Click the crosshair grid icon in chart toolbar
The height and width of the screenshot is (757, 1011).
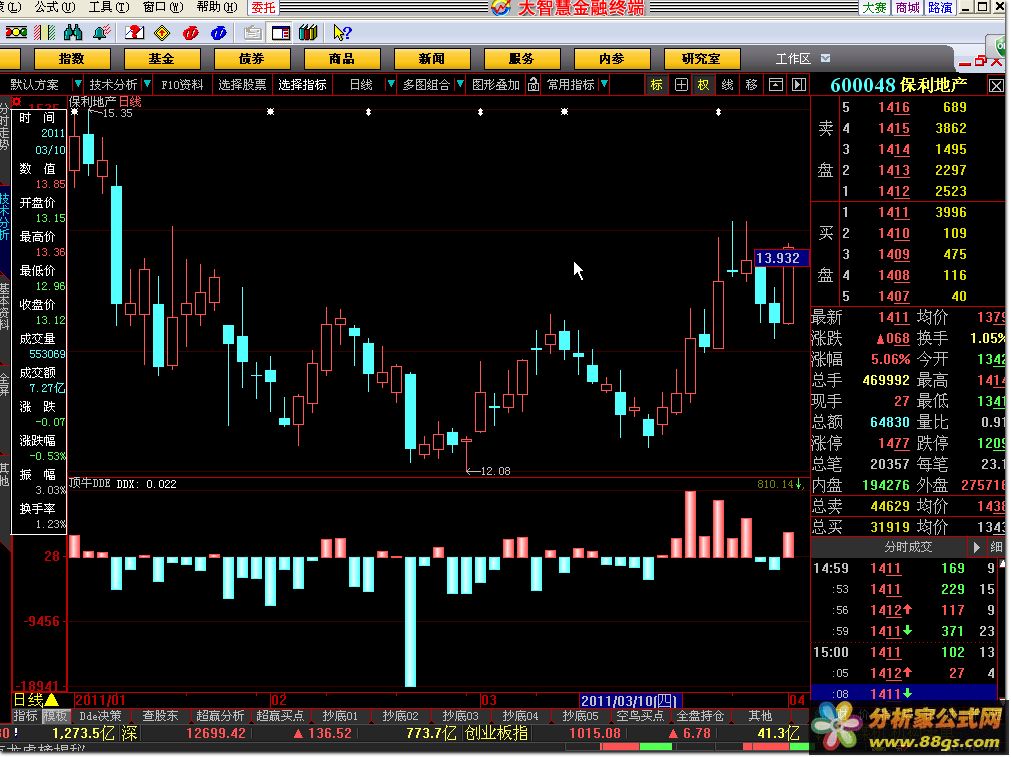tap(681, 84)
